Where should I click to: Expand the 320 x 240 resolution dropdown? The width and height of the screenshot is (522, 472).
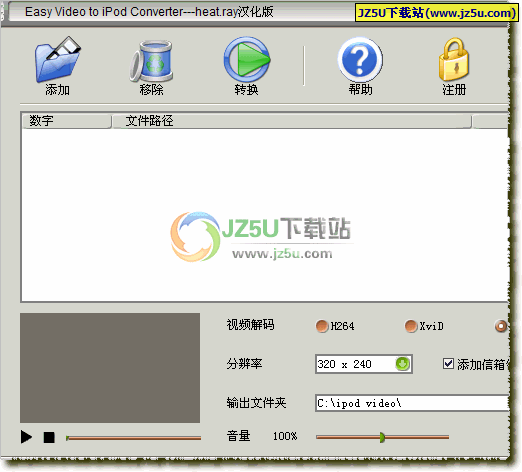[x=403, y=364]
